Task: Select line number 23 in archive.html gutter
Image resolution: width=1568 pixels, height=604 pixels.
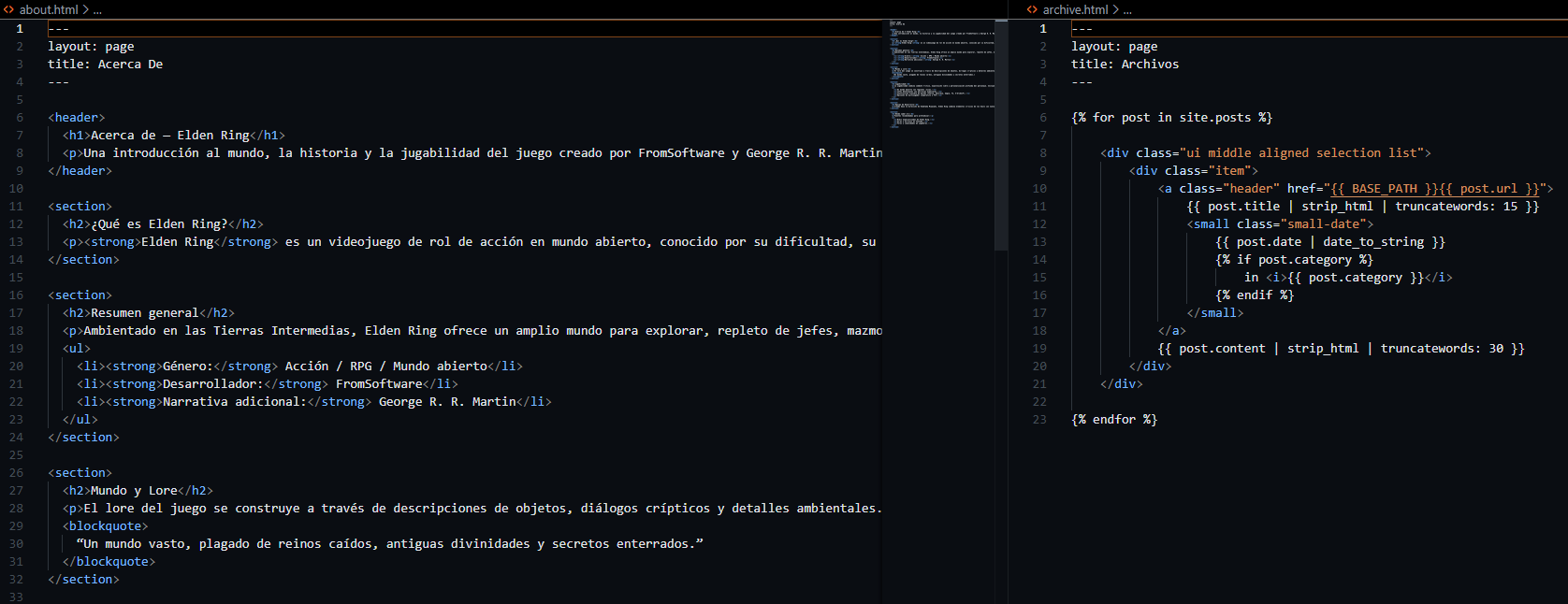Action: 1039,420
